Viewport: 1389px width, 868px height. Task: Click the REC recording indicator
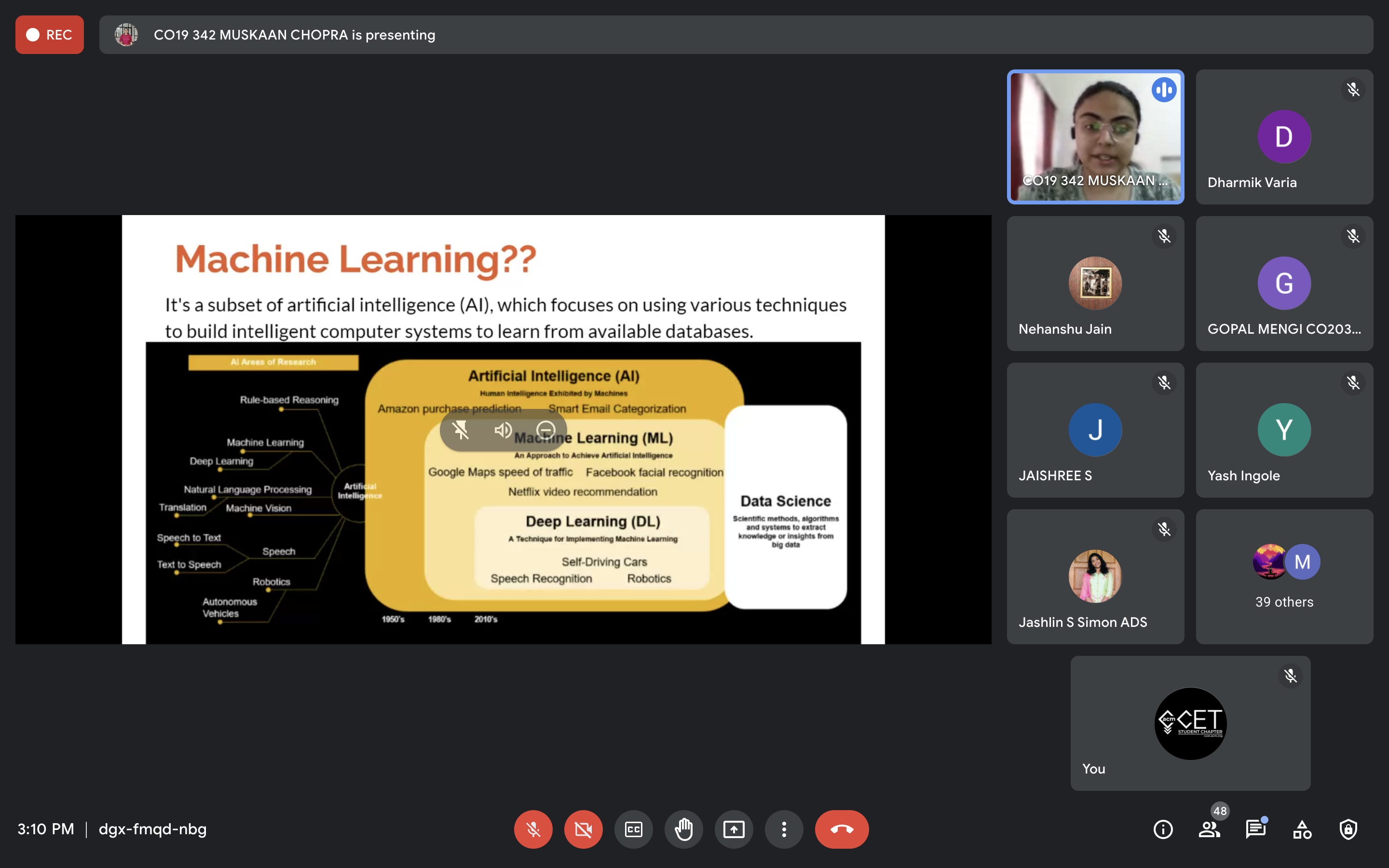click(x=49, y=34)
